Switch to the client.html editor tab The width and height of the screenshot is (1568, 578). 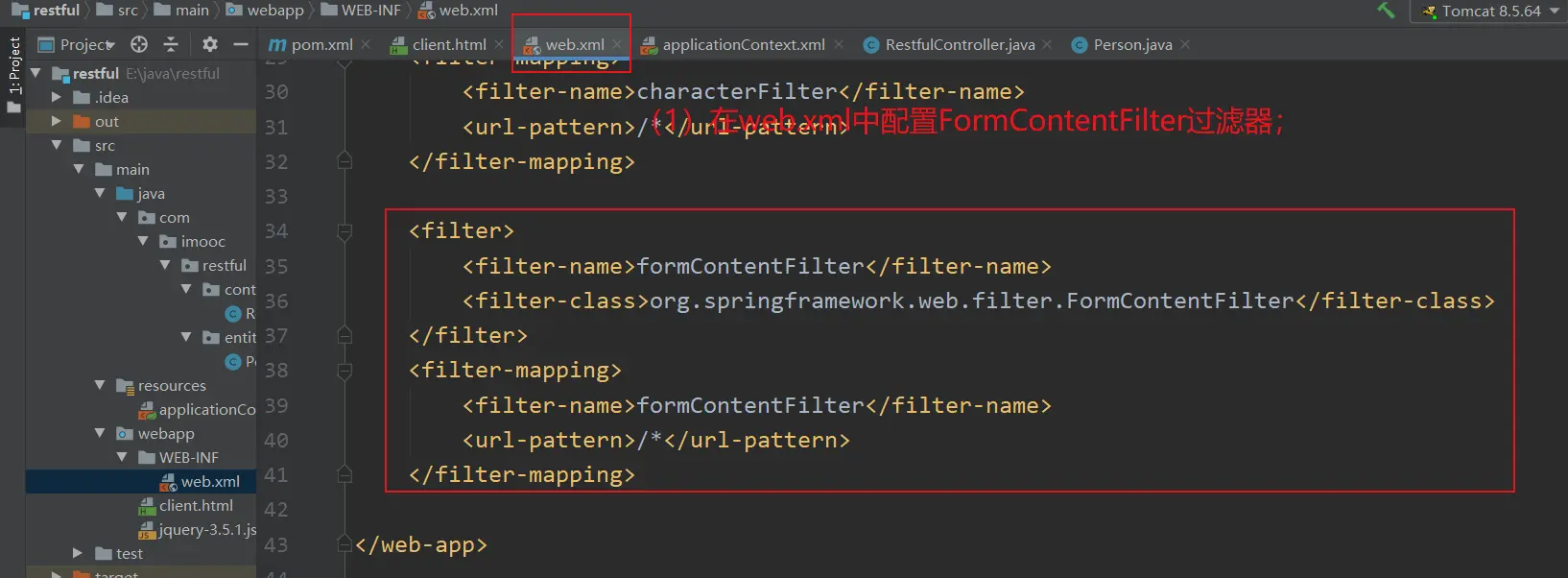point(449,44)
